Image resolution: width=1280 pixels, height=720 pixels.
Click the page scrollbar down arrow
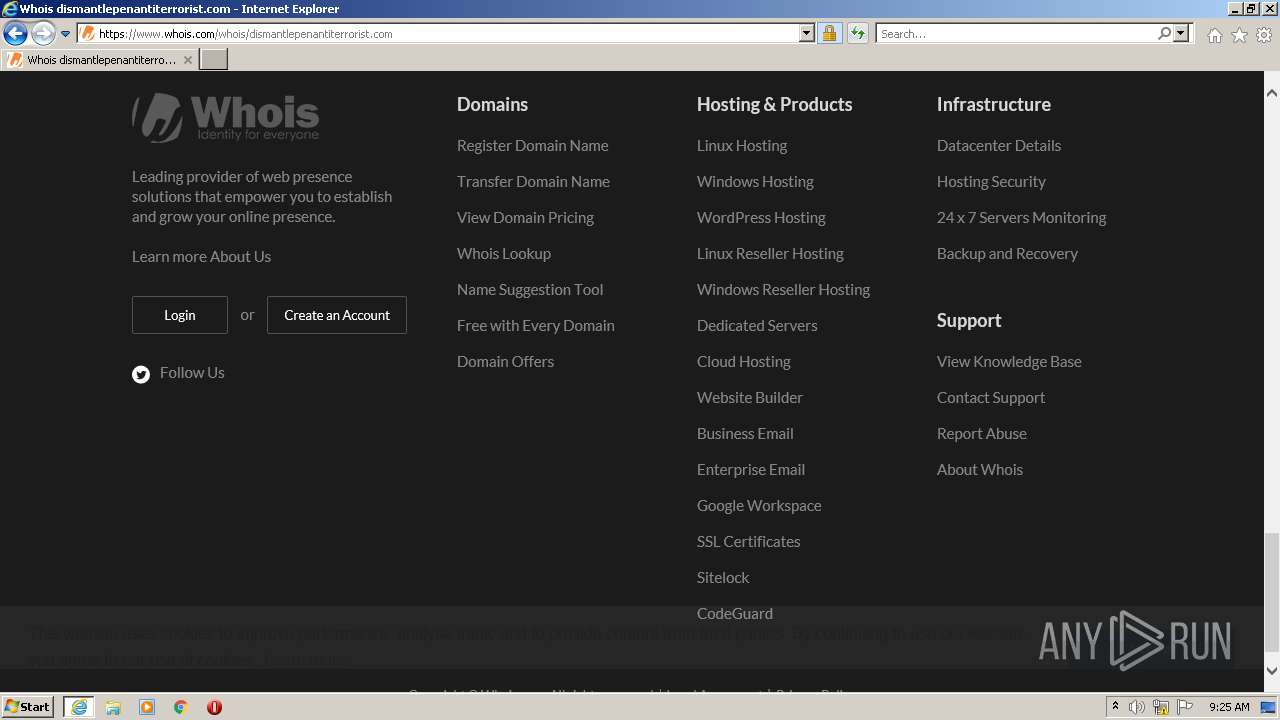[x=1272, y=671]
